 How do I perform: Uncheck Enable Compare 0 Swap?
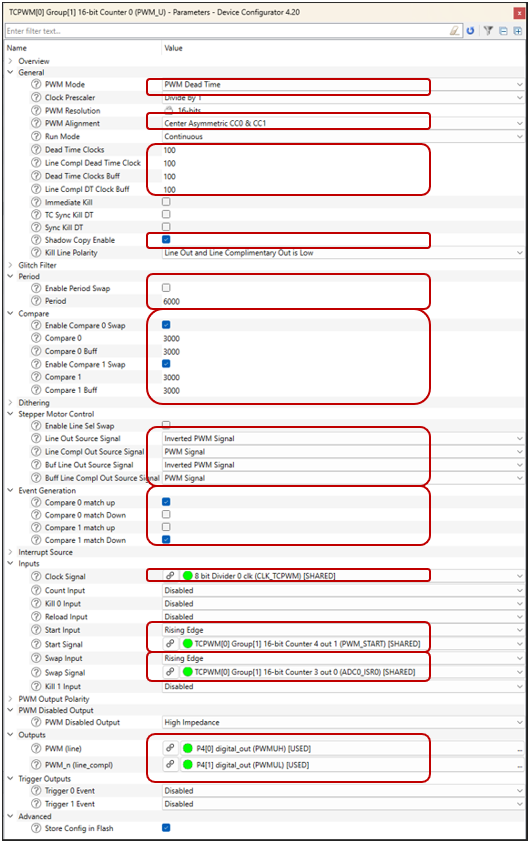[x=166, y=325]
